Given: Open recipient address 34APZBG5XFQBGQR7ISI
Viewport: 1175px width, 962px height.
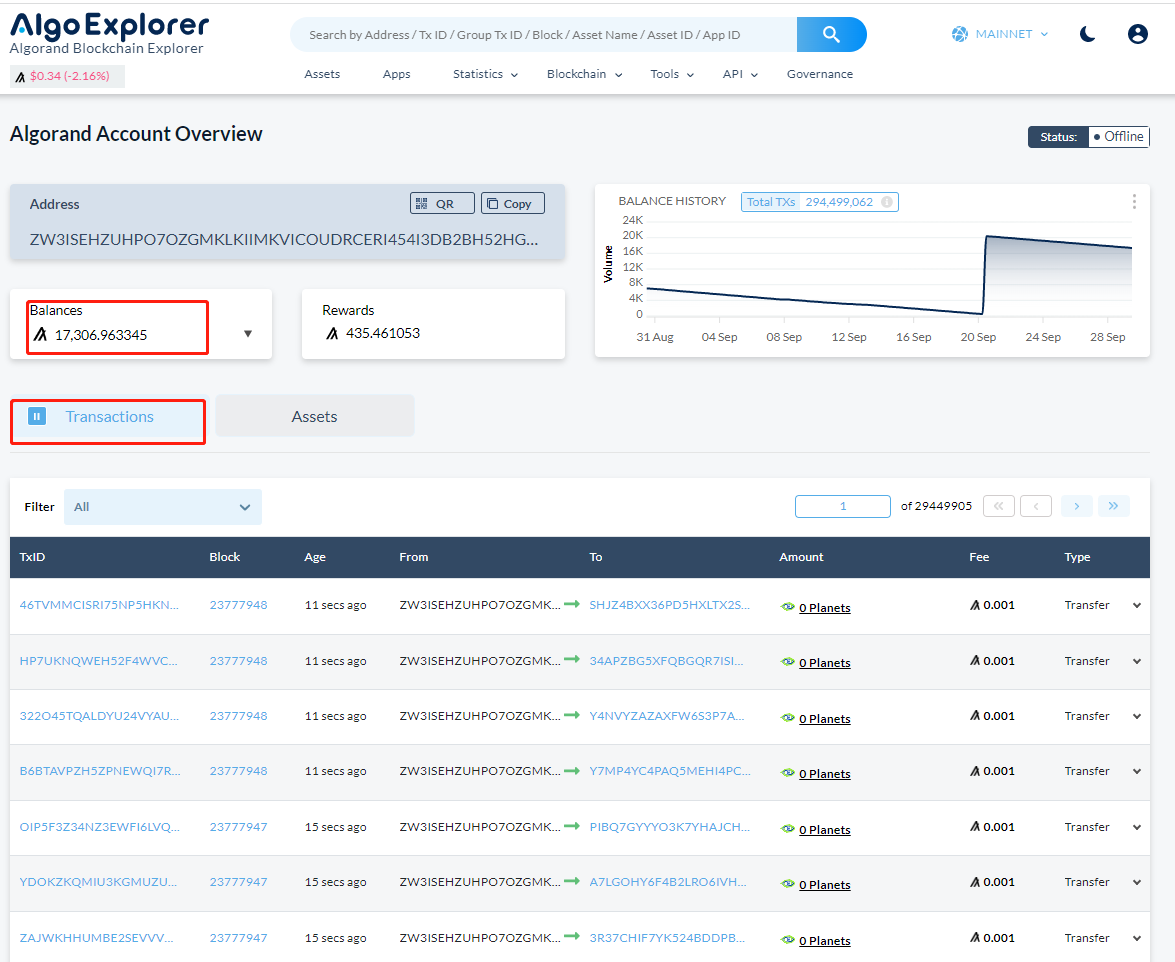Looking at the screenshot, I should (666, 661).
